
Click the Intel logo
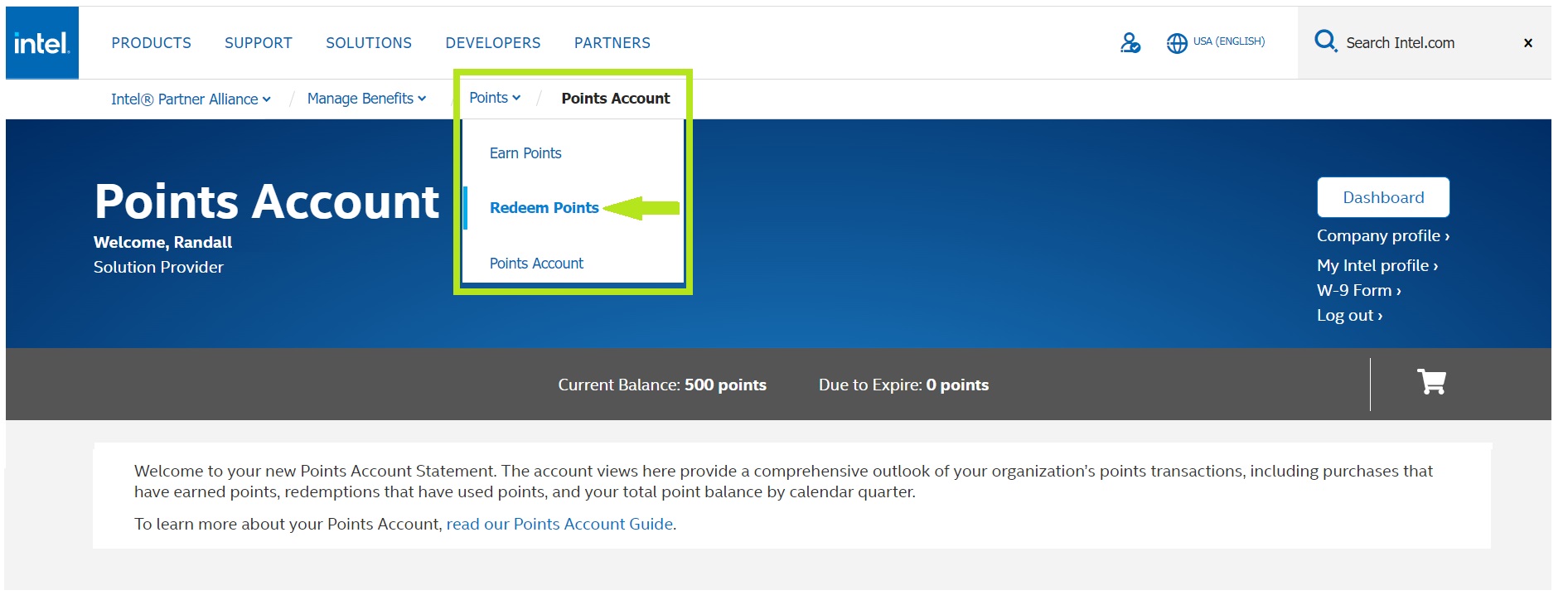(x=41, y=43)
